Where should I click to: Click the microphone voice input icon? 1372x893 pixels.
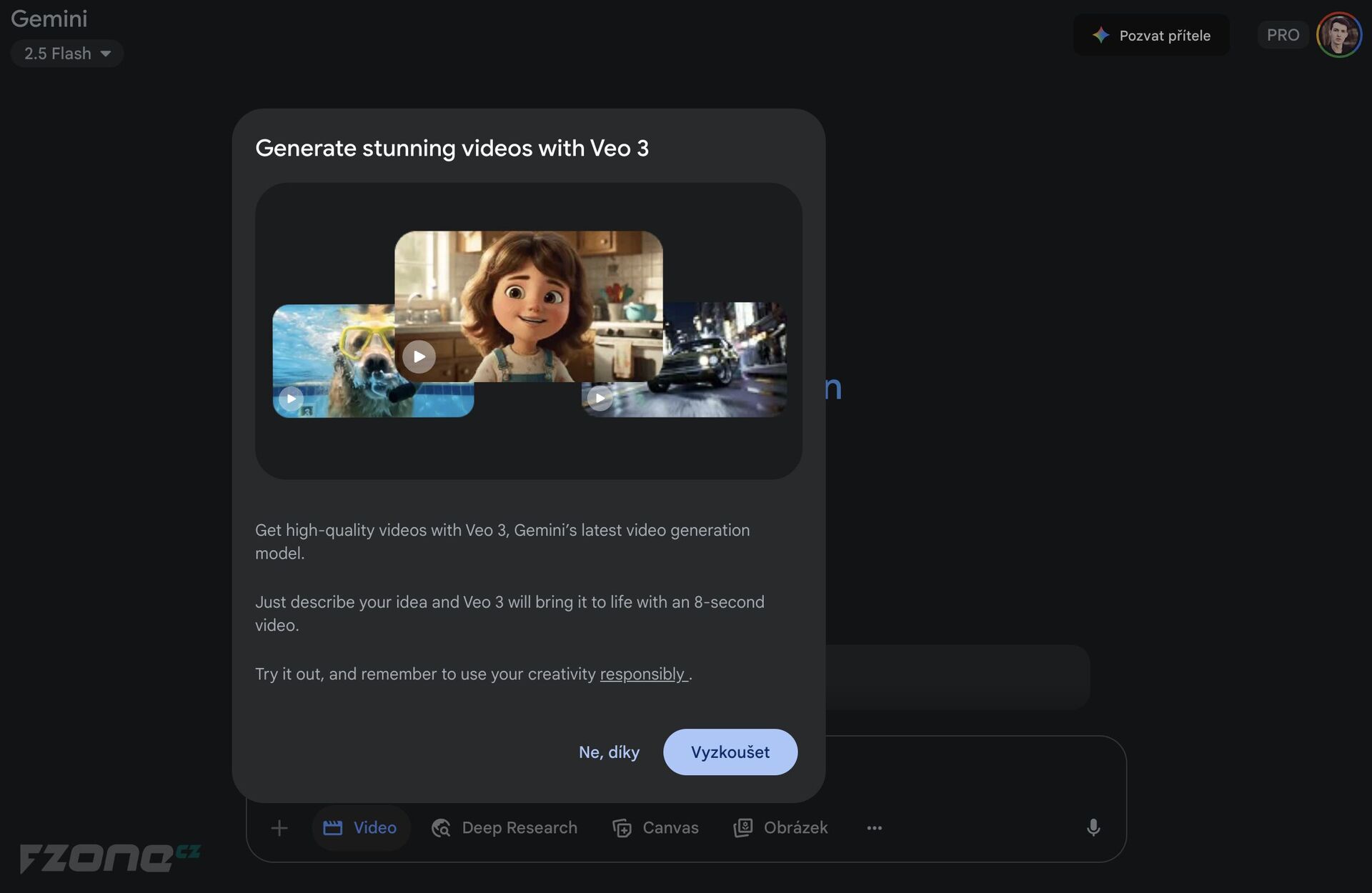pyautogui.click(x=1093, y=828)
